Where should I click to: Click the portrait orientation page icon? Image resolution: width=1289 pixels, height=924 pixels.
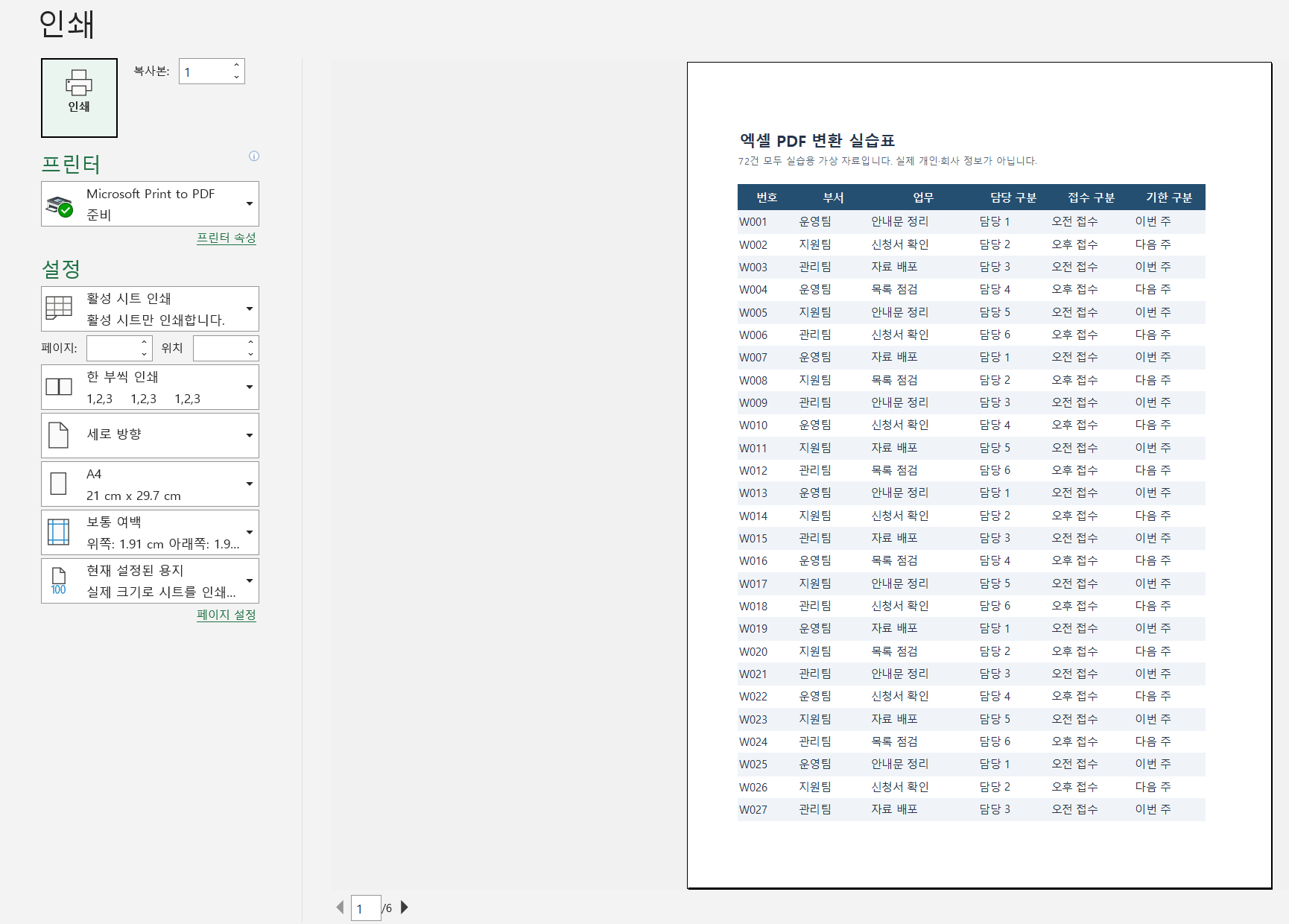click(58, 435)
